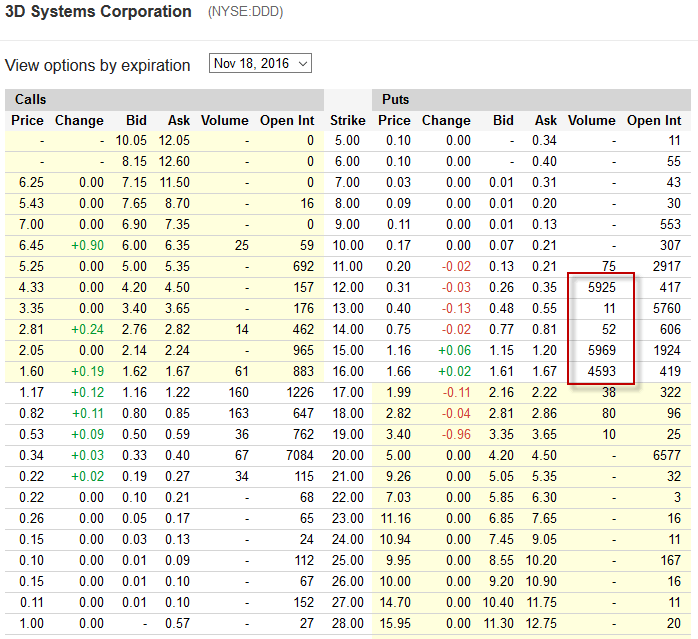Click the calls Price column header
Viewport: 698px width, 639px height.
coord(27,120)
